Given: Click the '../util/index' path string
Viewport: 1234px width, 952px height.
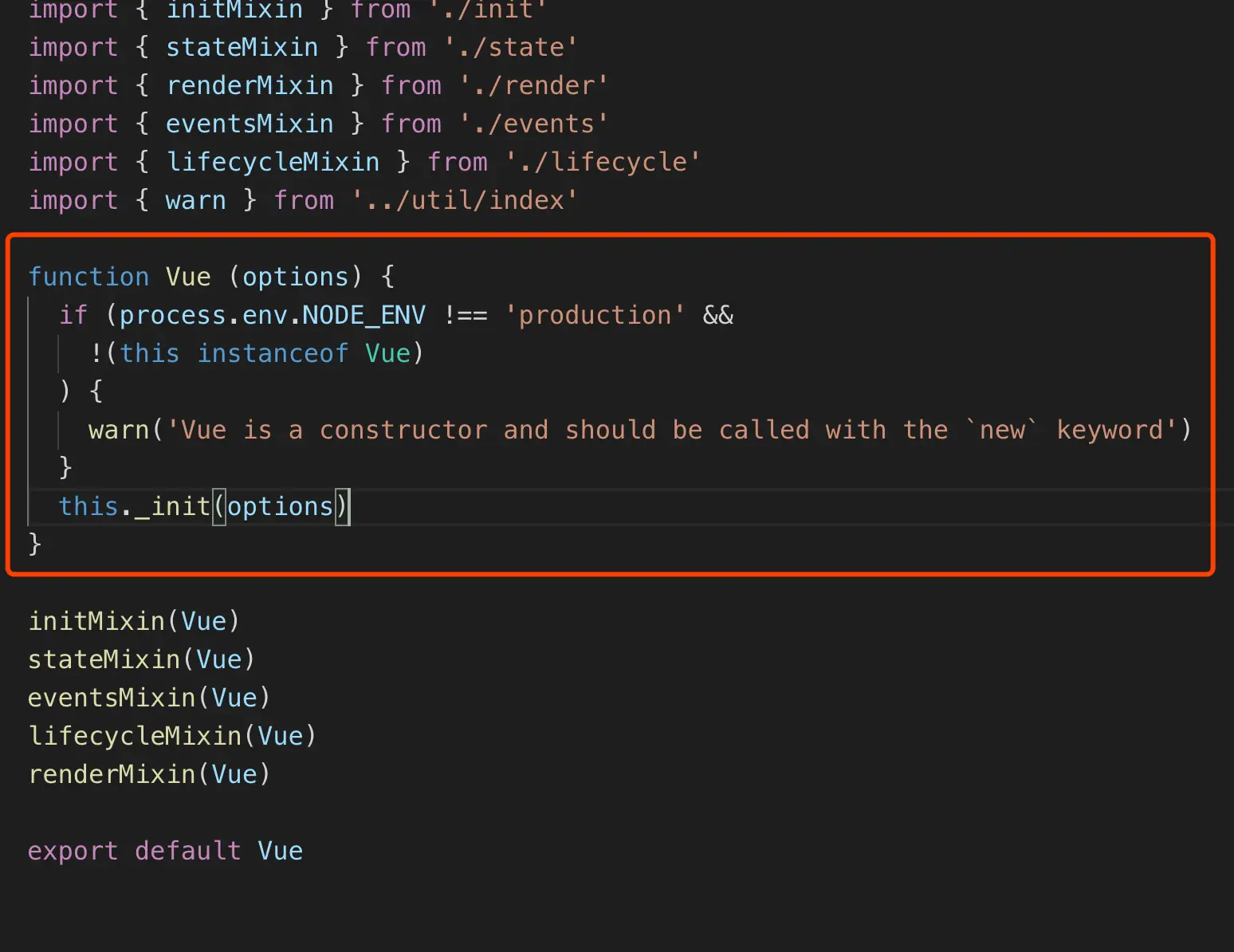Looking at the screenshot, I should (x=465, y=200).
